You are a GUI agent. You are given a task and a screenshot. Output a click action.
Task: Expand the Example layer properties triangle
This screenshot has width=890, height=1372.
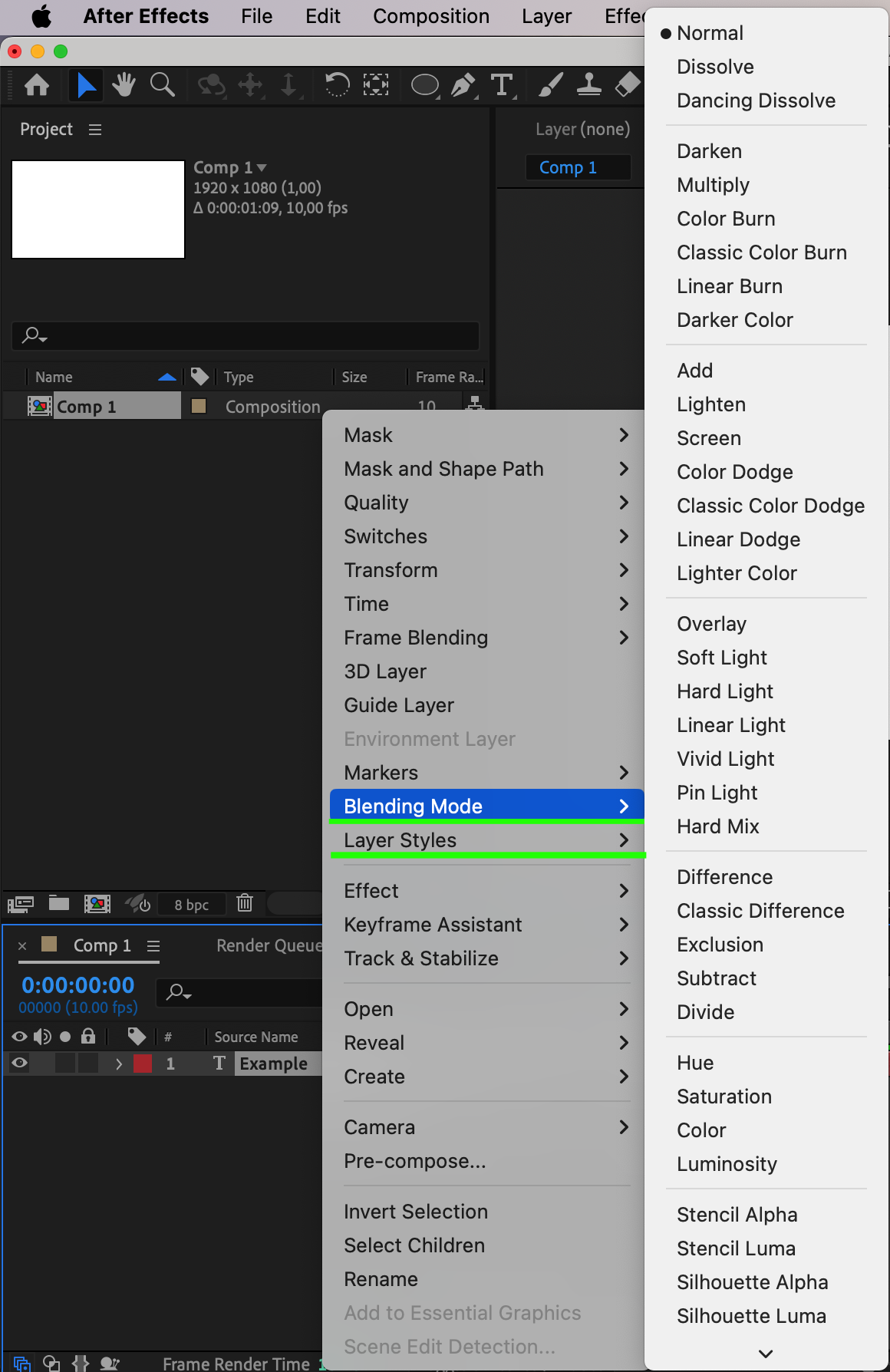point(119,1064)
